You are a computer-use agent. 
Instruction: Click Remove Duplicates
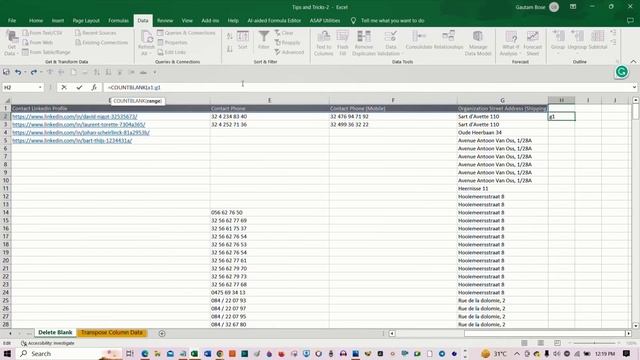coord(364,43)
